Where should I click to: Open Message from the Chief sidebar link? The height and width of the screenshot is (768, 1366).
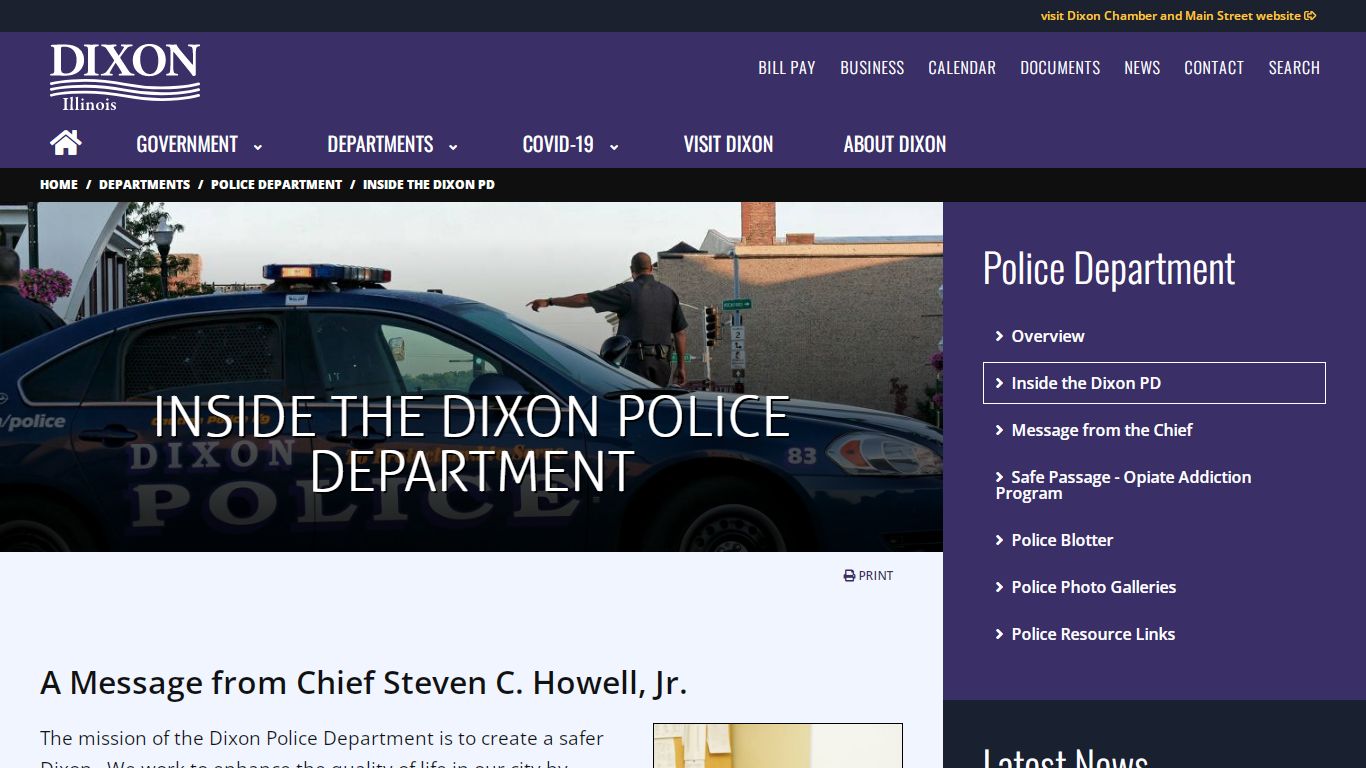pos(1154,430)
